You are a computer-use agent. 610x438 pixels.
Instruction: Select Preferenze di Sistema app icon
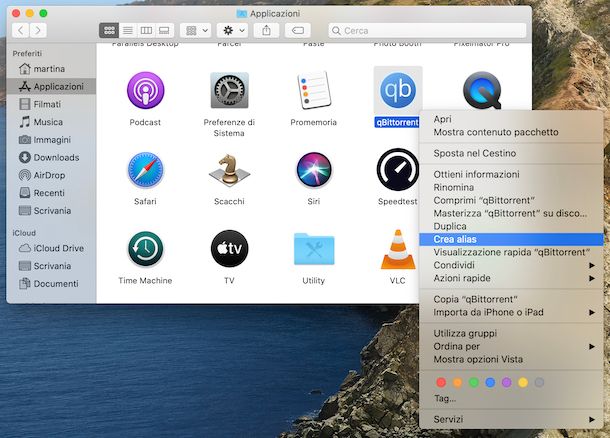click(x=229, y=90)
